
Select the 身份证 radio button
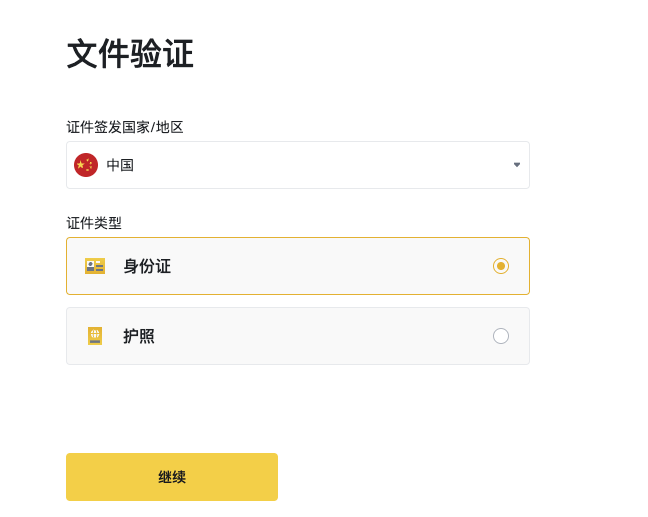click(501, 266)
